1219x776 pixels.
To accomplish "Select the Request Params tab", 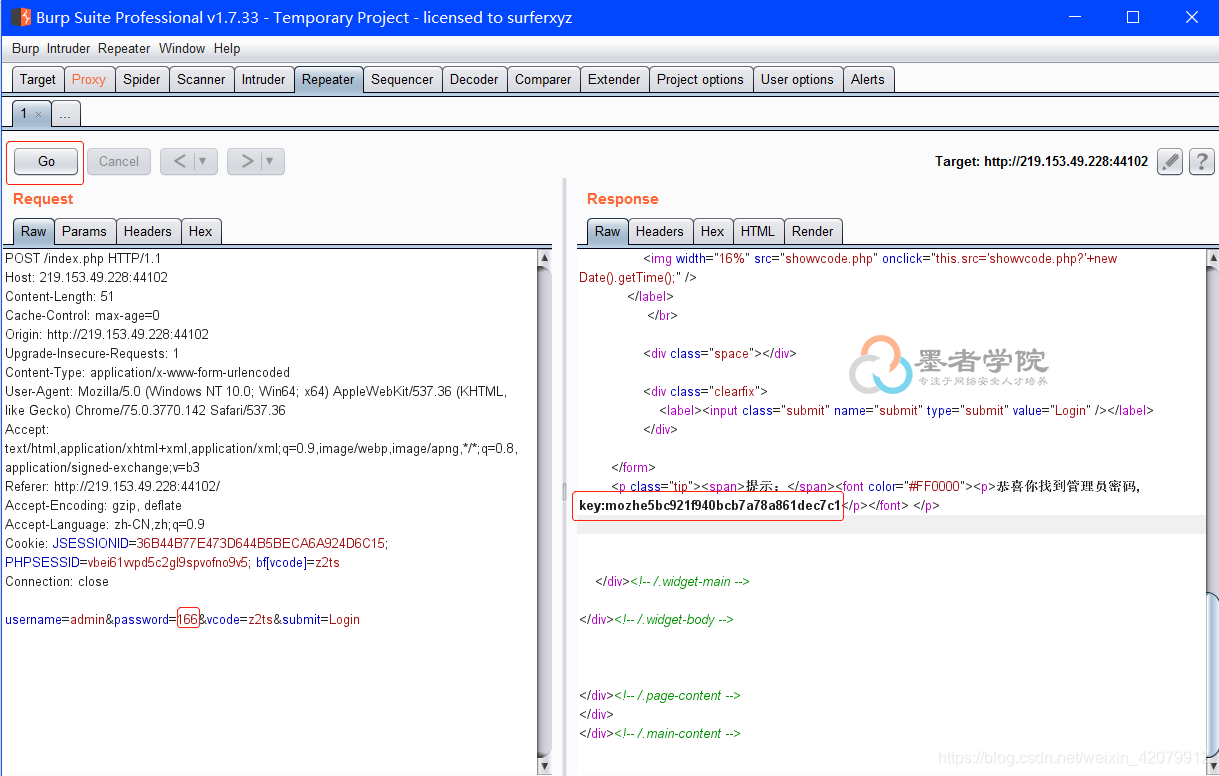I will (84, 231).
